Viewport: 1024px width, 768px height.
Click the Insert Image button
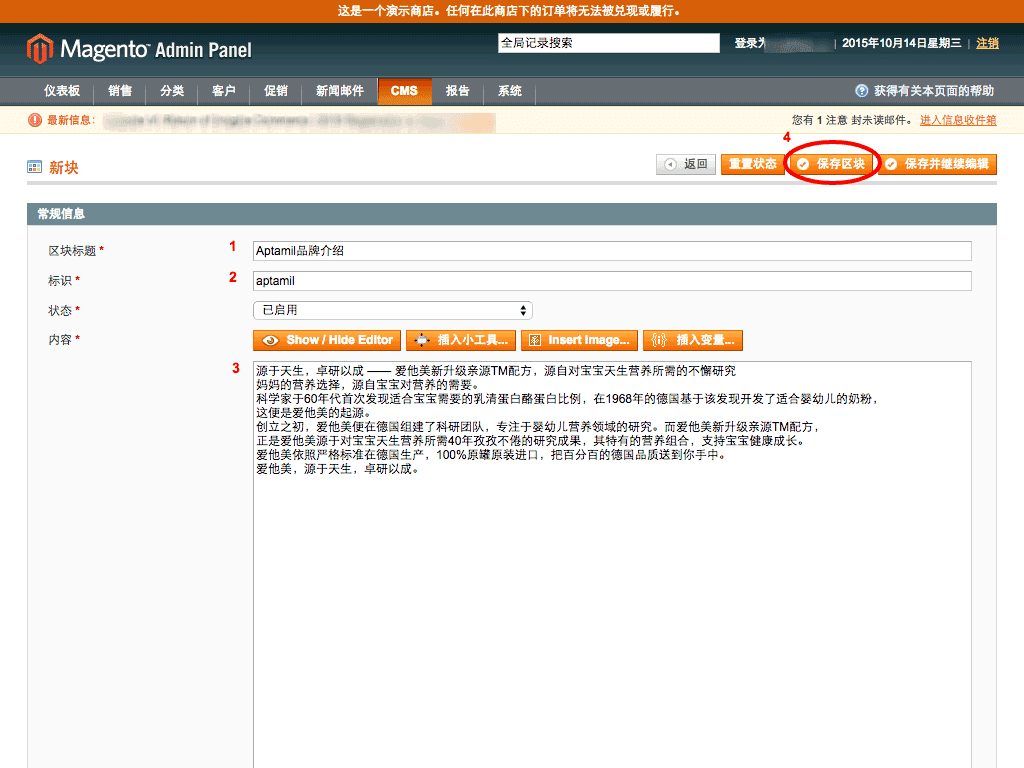click(579, 340)
